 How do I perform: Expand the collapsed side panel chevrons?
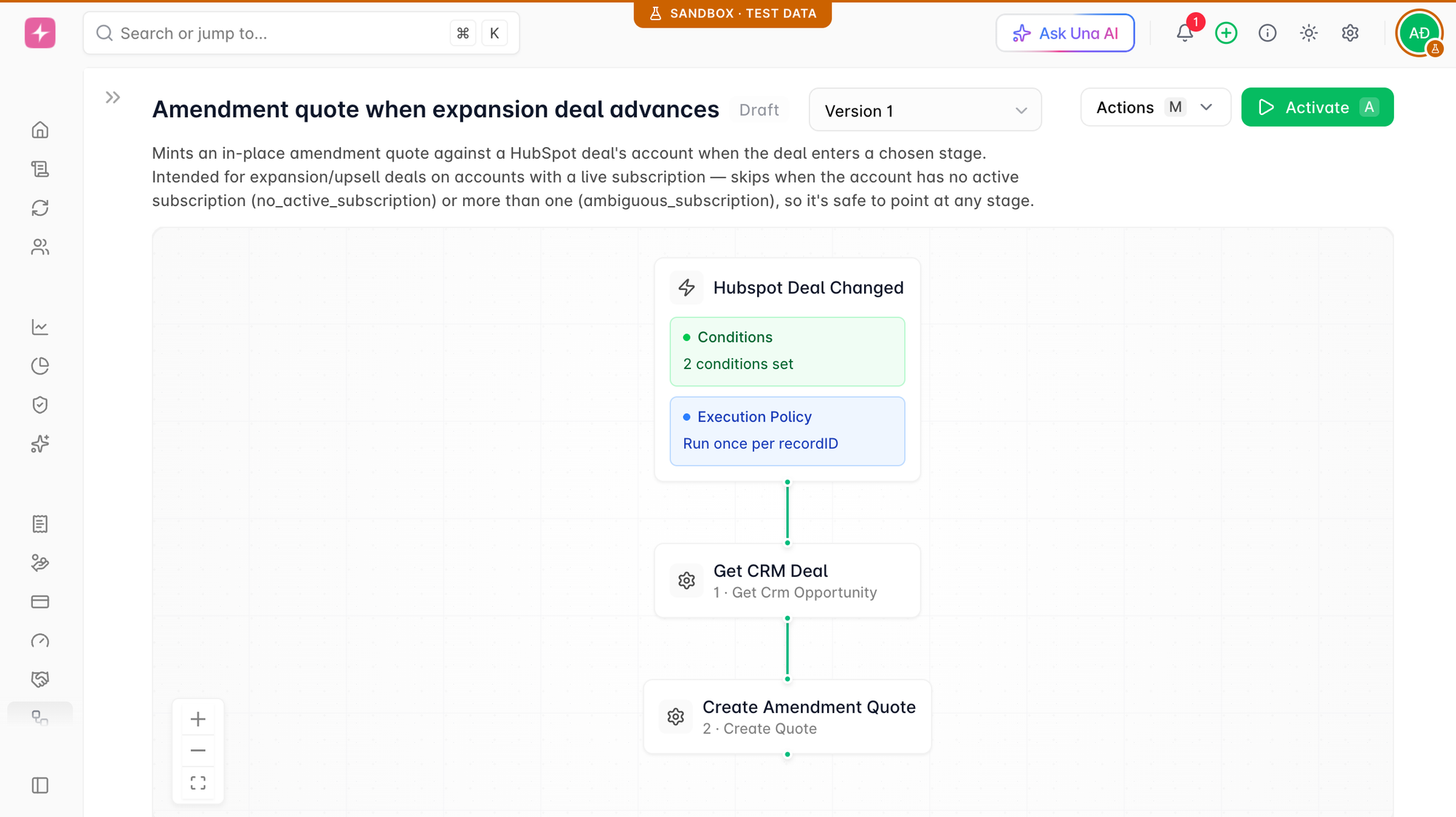click(x=113, y=98)
